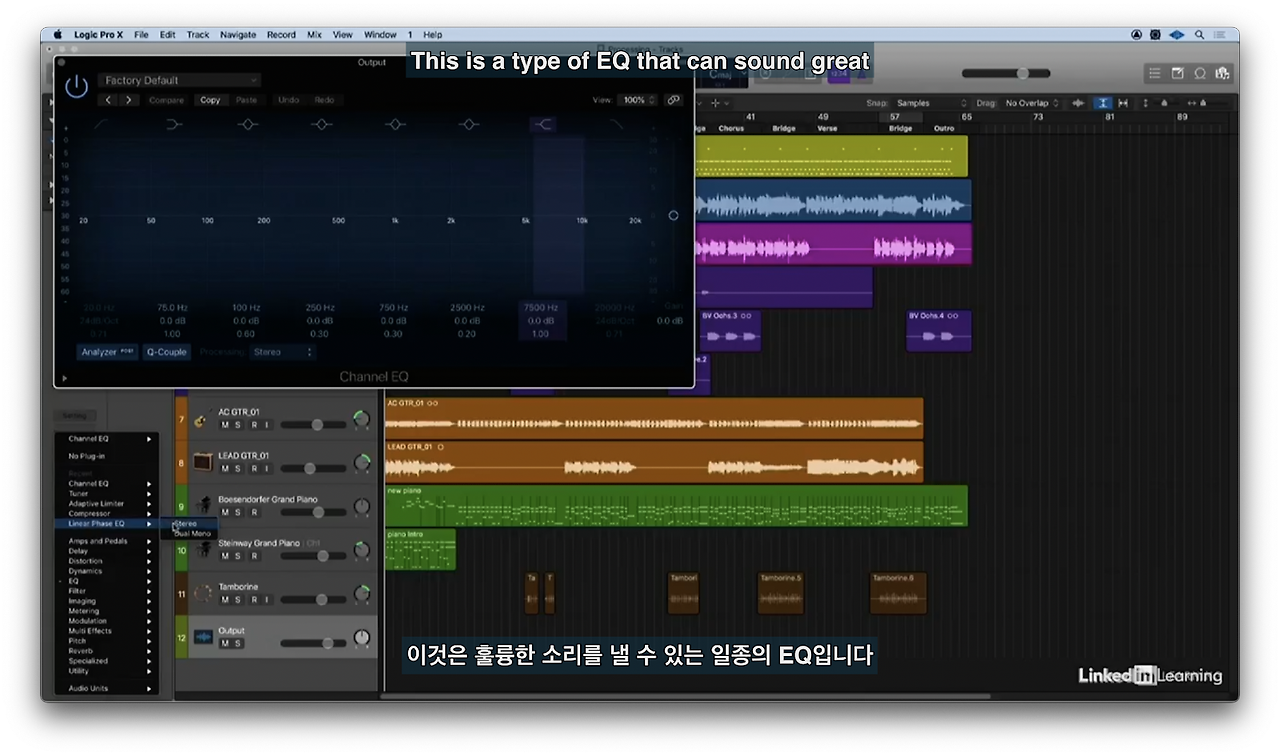The height and width of the screenshot is (756, 1280).
Task: Solo the LEAD GTR_01 track
Action: (238, 469)
